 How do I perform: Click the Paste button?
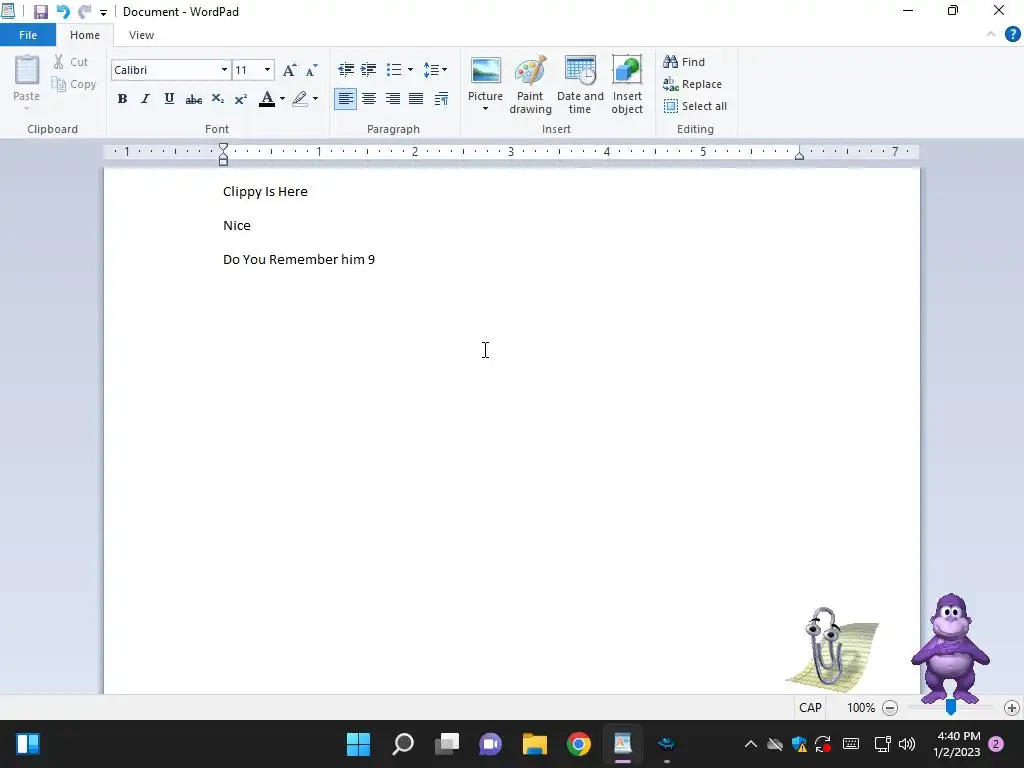coord(27,80)
